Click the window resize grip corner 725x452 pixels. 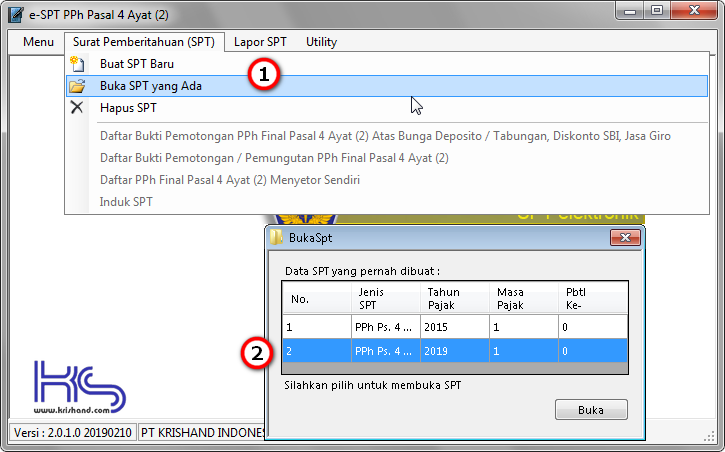709,436
